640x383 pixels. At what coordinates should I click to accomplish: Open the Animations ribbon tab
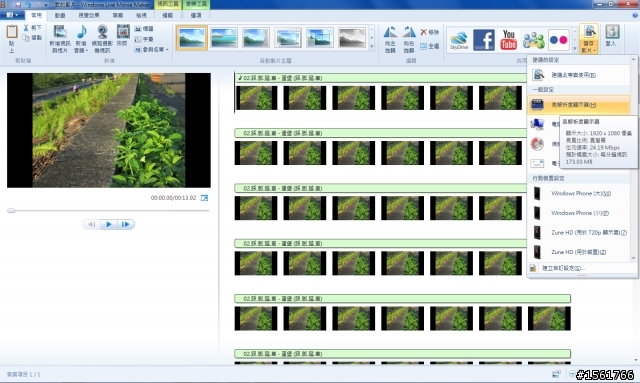(60, 15)
